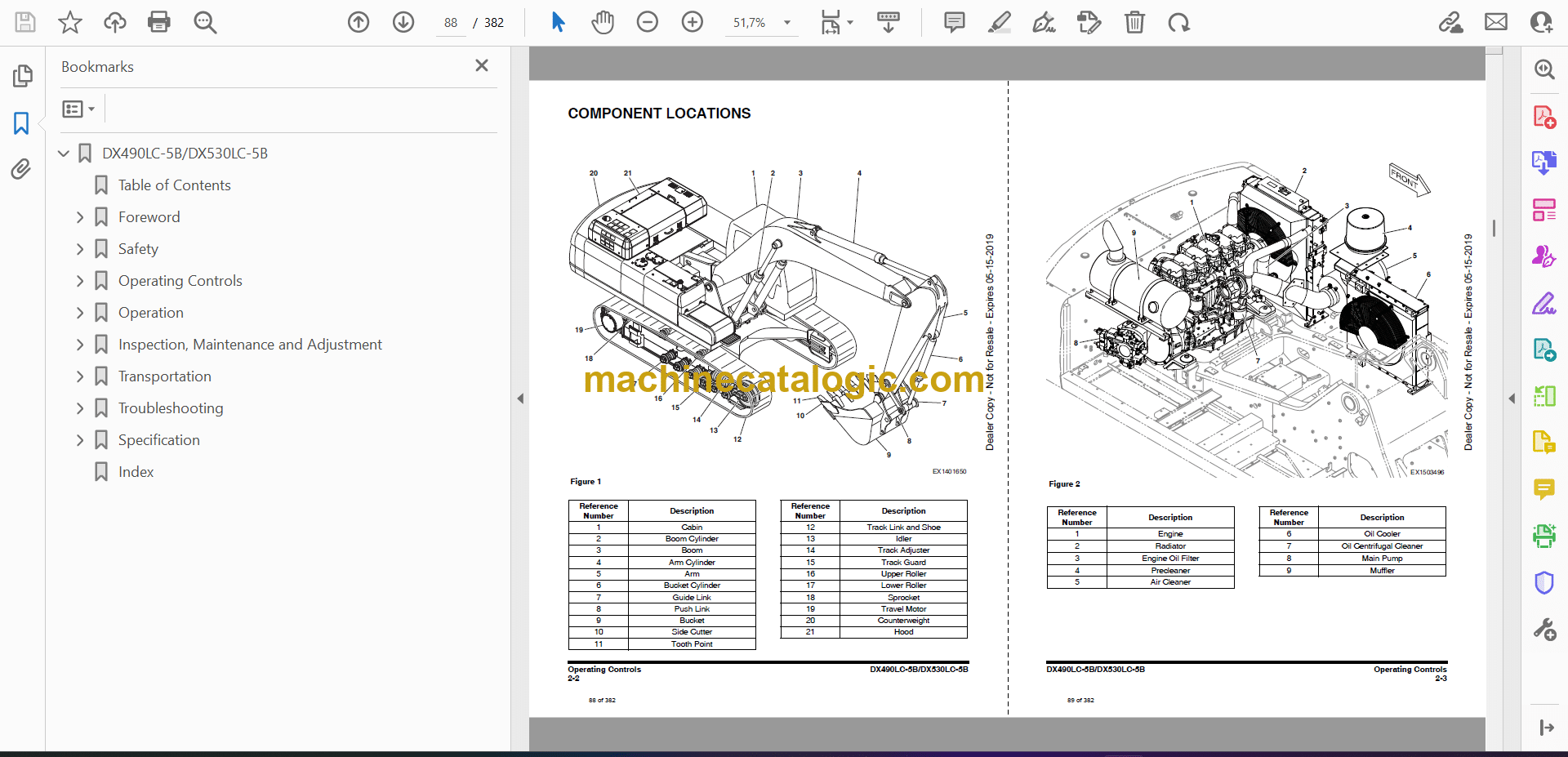Choose the Selection arrow tool

click(x=558, y=22)
